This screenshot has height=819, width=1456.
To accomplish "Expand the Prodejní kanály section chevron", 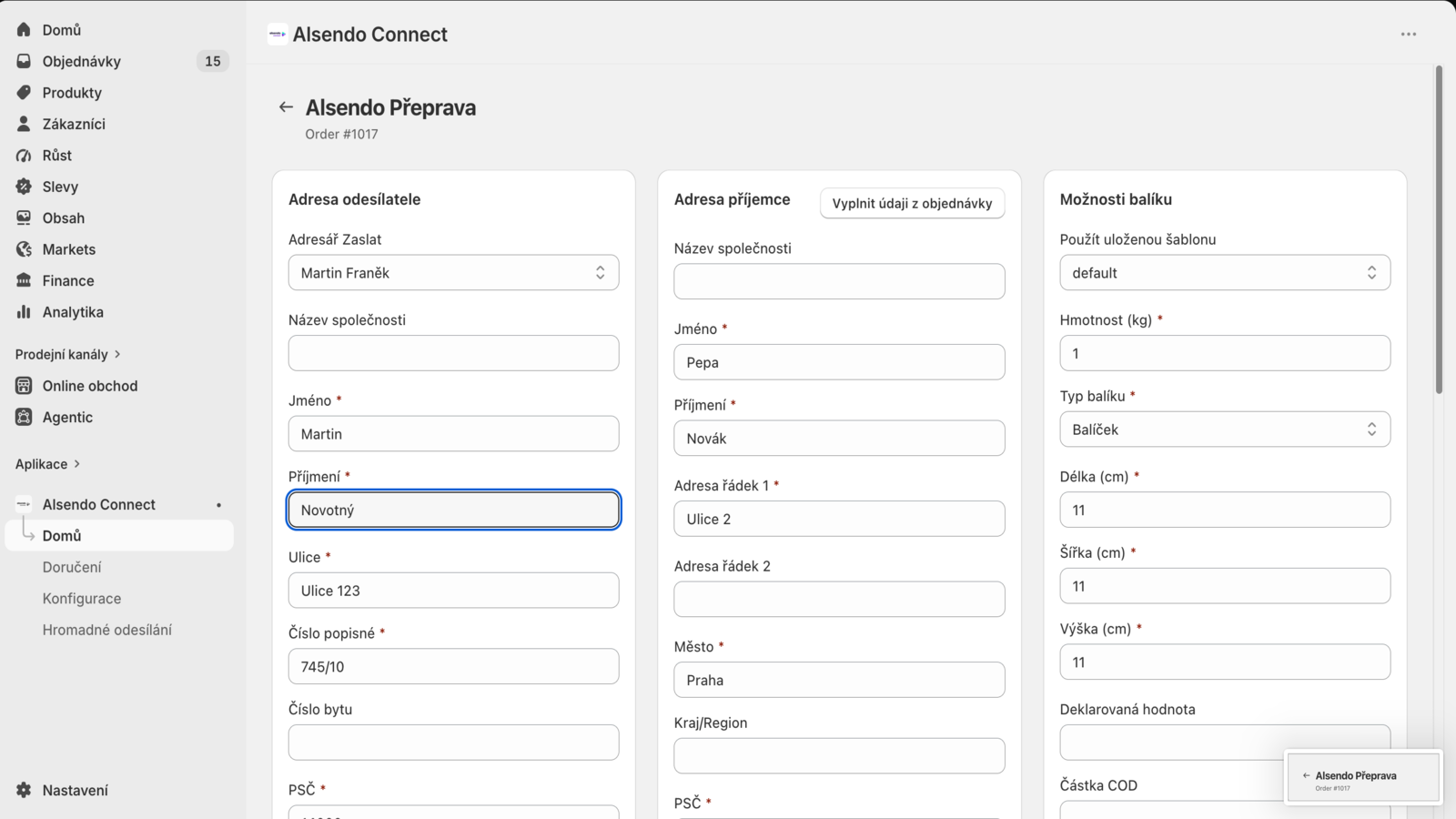I will 117,354.
